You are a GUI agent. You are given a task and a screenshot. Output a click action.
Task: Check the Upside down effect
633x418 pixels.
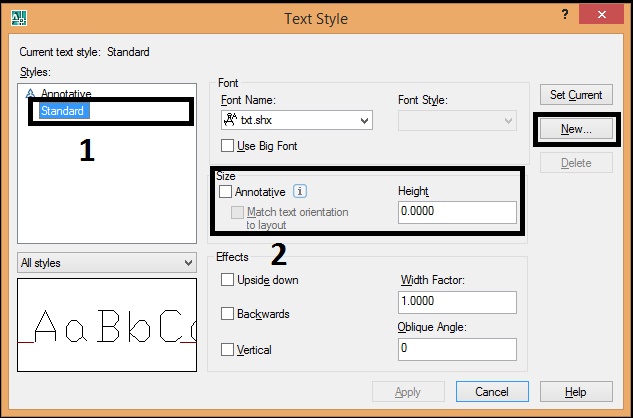pyautogui.click(x=227, y=280)
